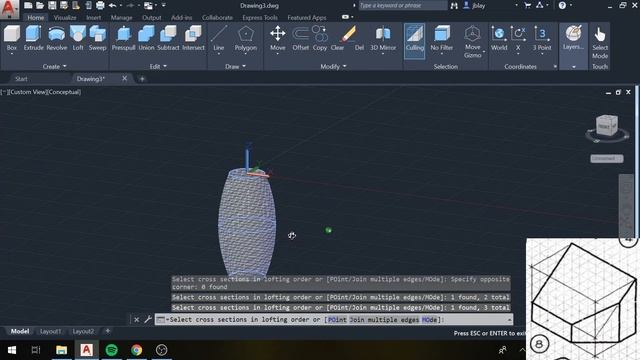The height and width of the screenshot is (360, 640).
Task: Open the No Filter dropdown arrow
Action: pyautogui.click(x=442, y=54)
